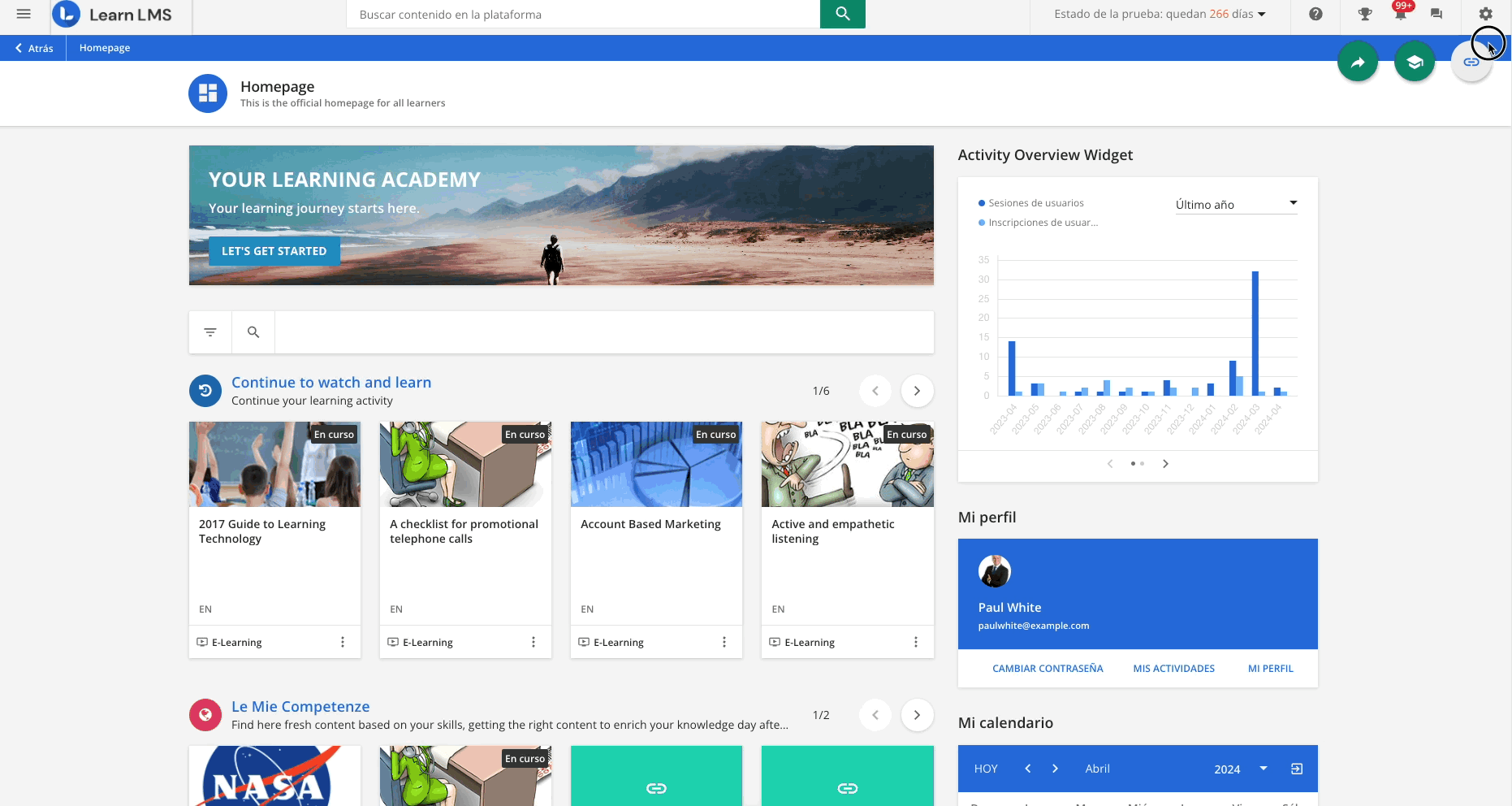The image size is (1512, 806).
Task: Click Paul White profile avatar
Action: pos(994,571)
